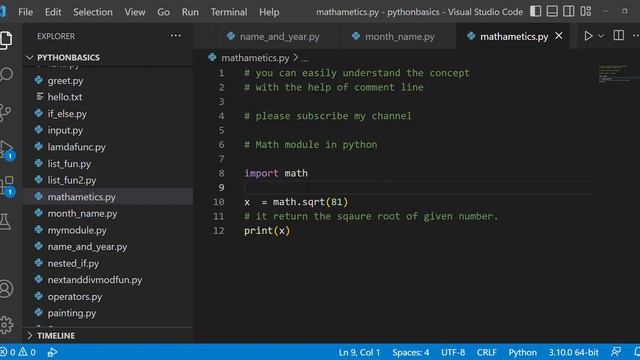Click Ln 9, Col 1 to go to line
640x360 pixels.
(x=359, y=352)
